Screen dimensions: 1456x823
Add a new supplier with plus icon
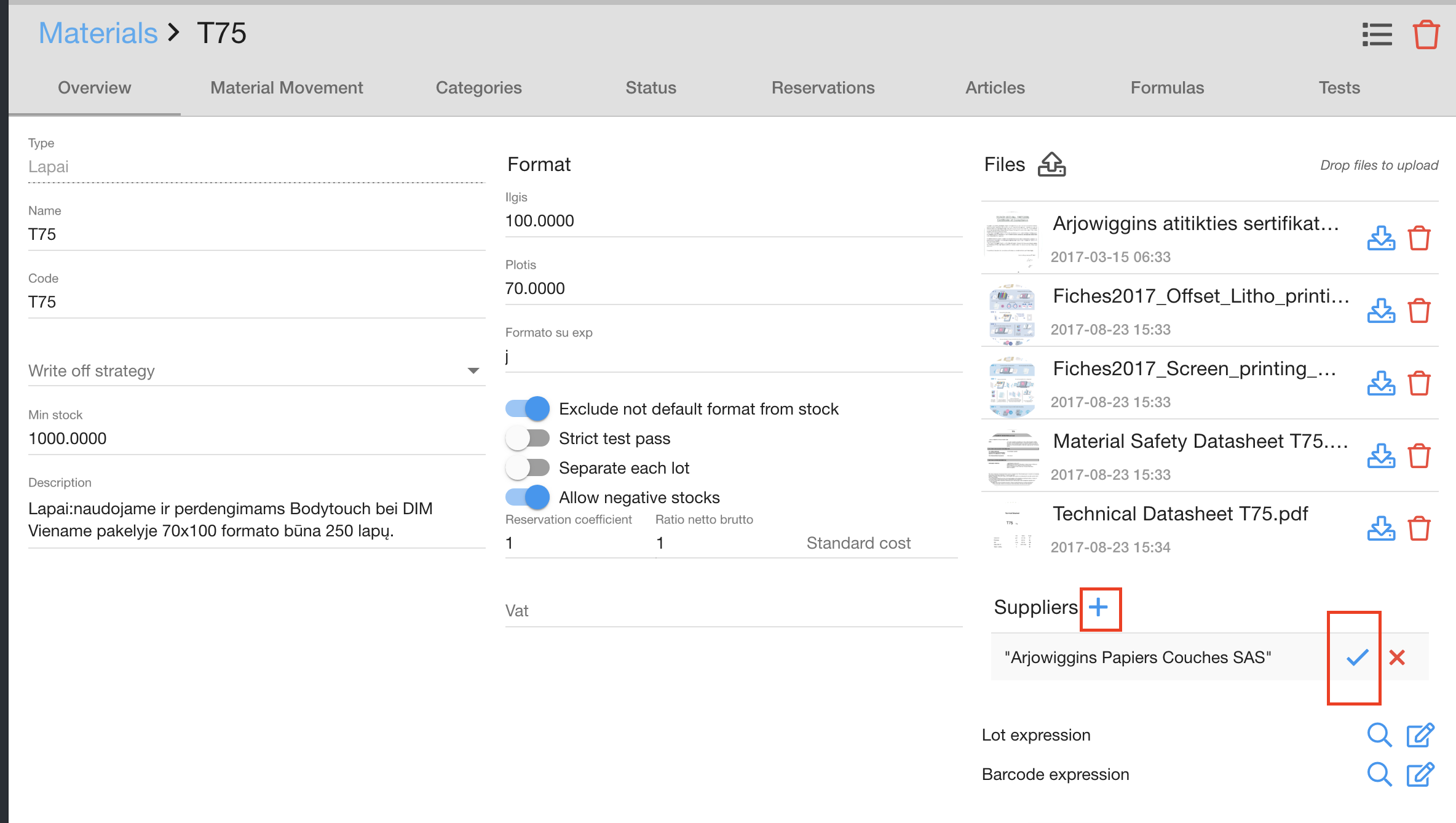click(1099, 608)
